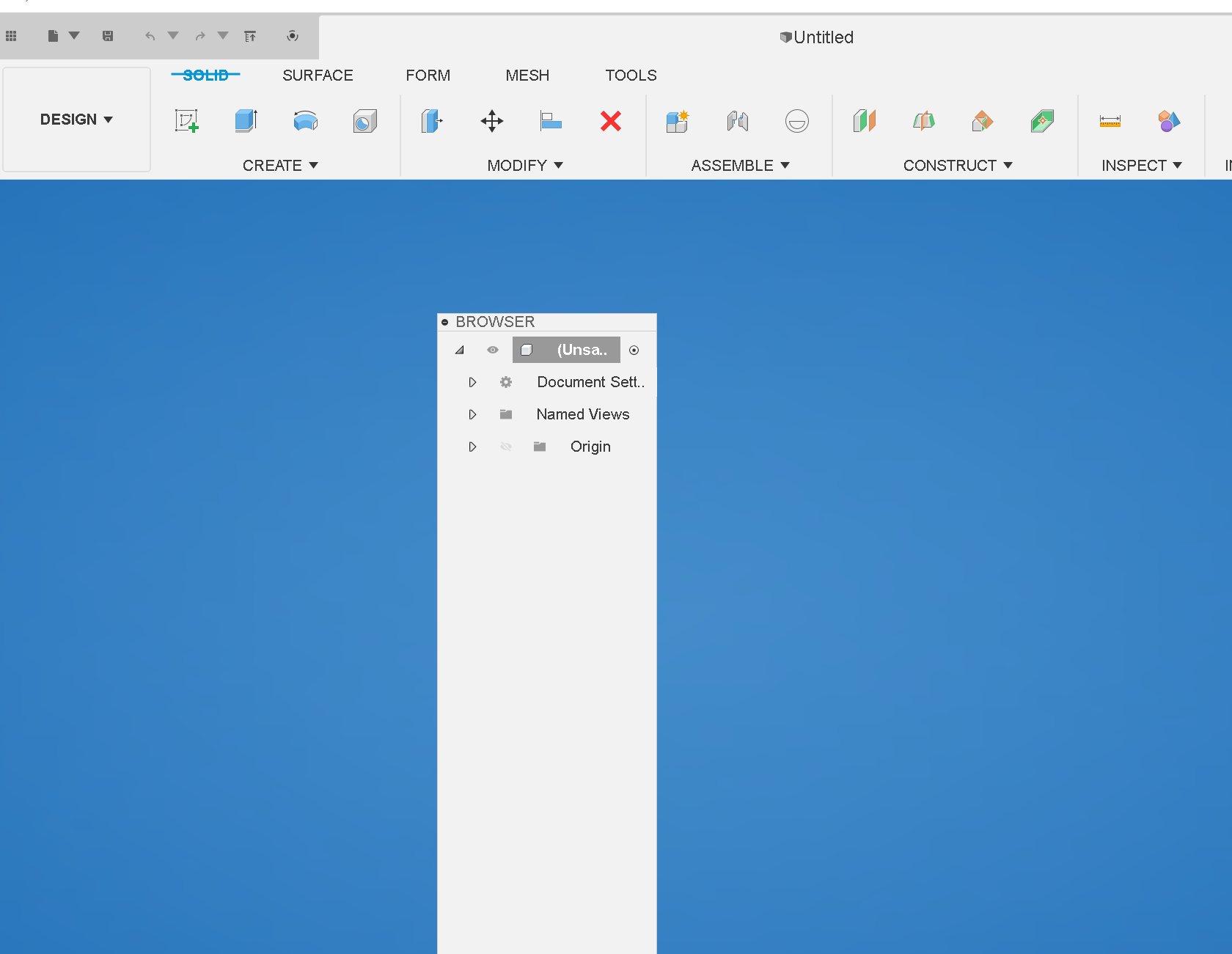
Task: Select the Create Sketch tool
Action: (187, 121)
